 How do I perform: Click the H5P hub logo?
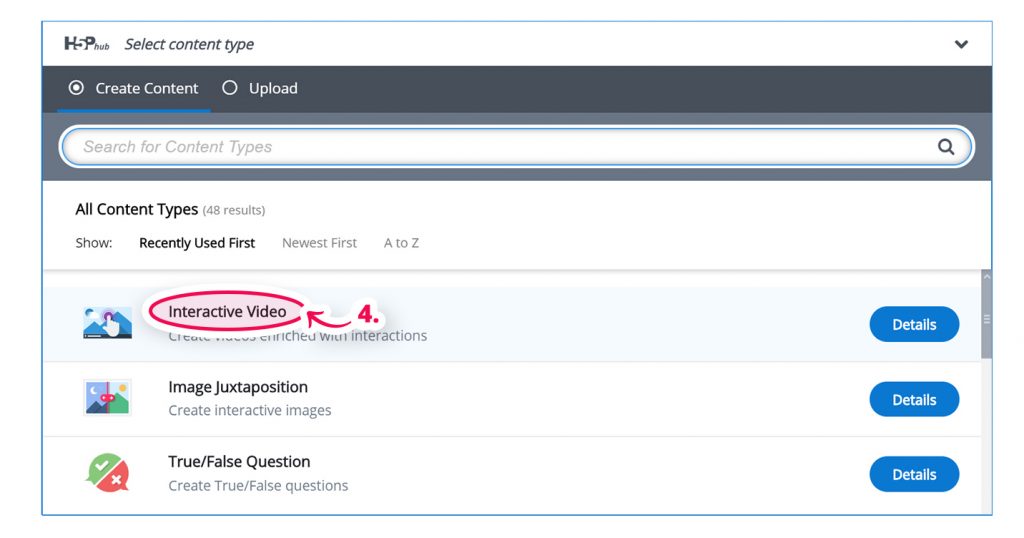(86, 44)
